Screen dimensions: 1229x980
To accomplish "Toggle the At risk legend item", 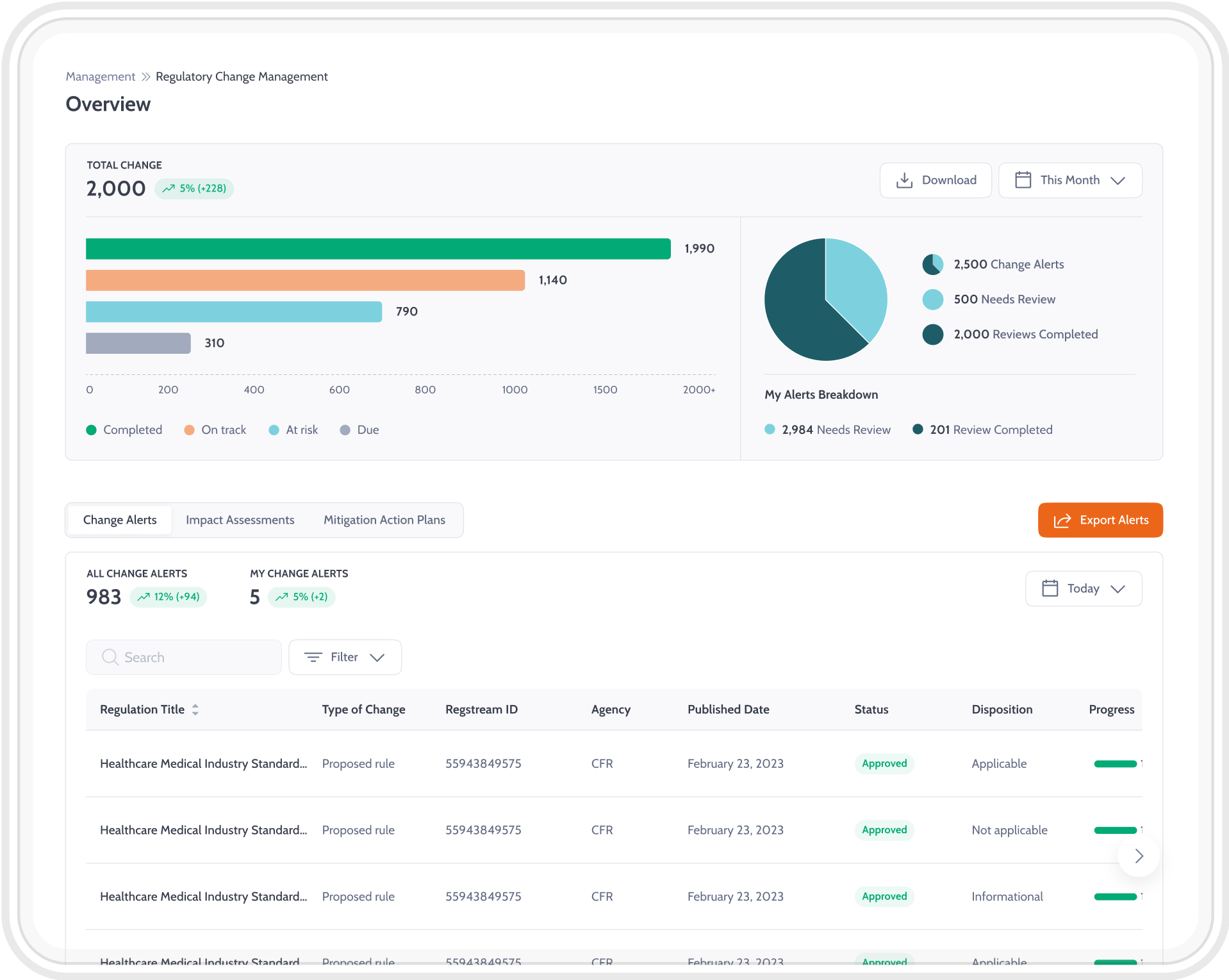I will 293,429.
